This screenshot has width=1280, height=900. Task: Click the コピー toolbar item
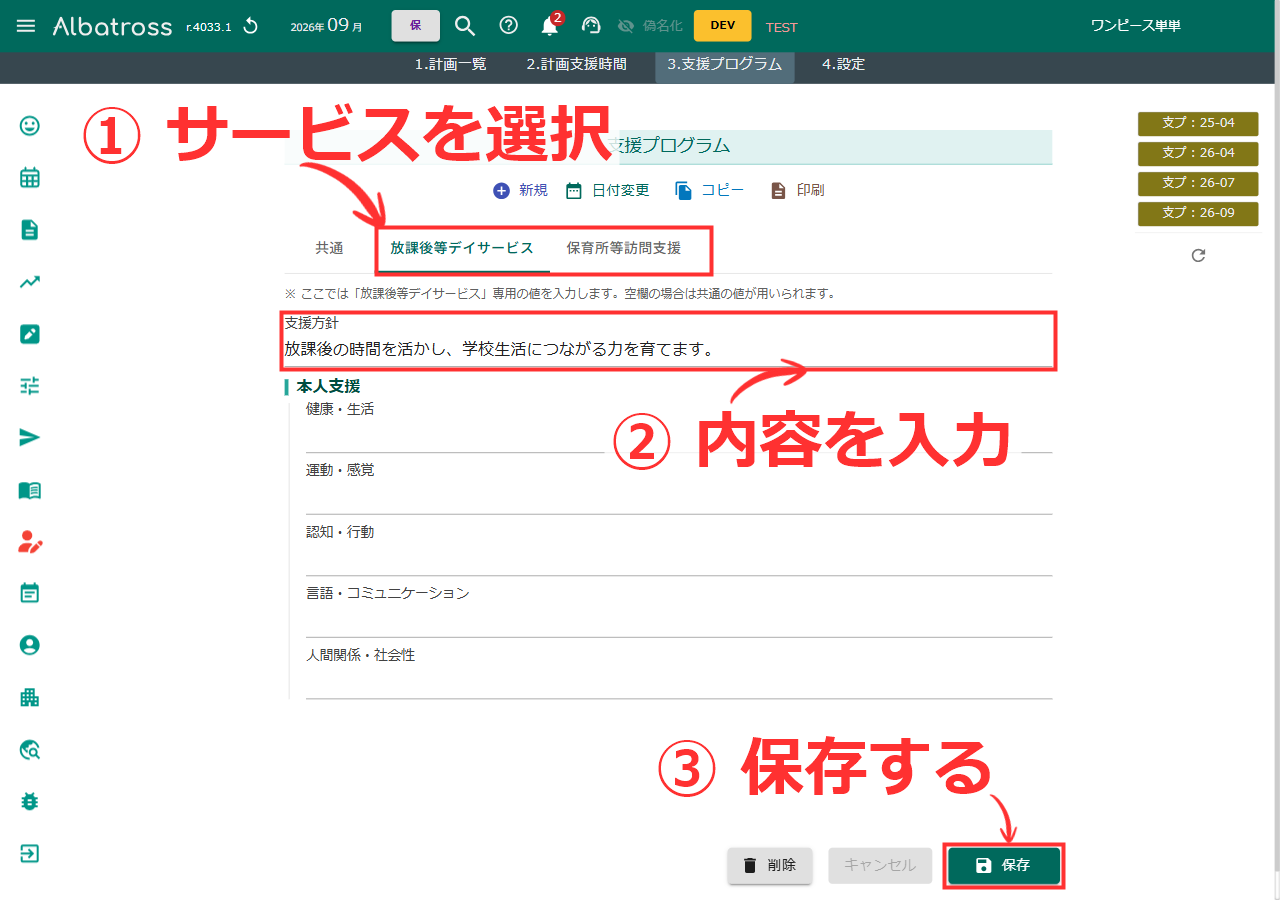(709, 190)
